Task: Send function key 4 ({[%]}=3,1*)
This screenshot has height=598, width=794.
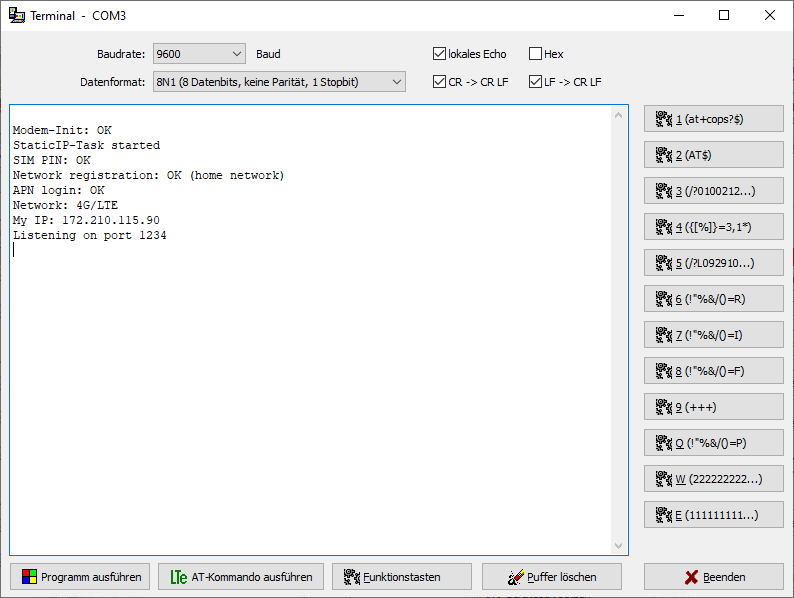Action: coord(713,227)
